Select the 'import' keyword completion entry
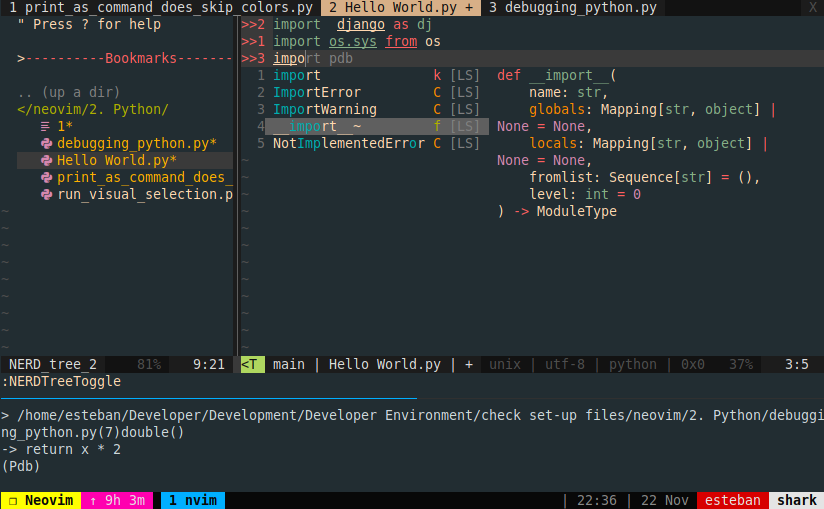This screenshot has width=824, height=509. (297, 76)
